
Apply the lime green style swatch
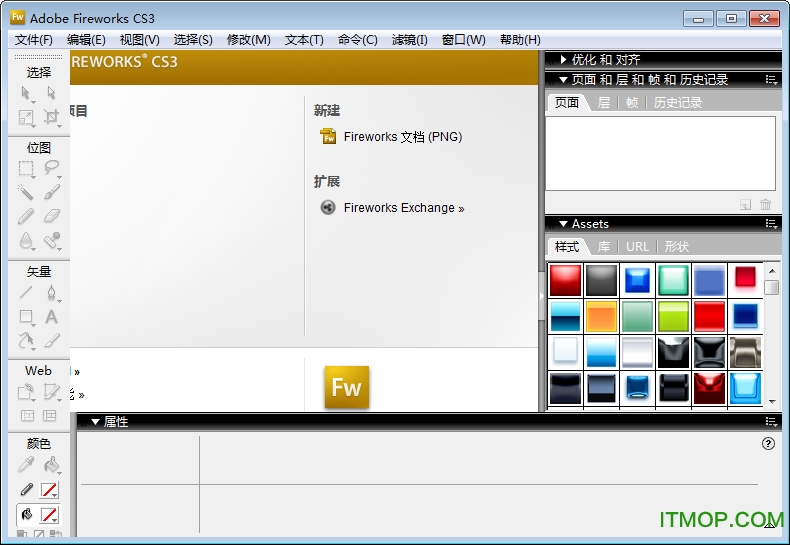(673, 316)
